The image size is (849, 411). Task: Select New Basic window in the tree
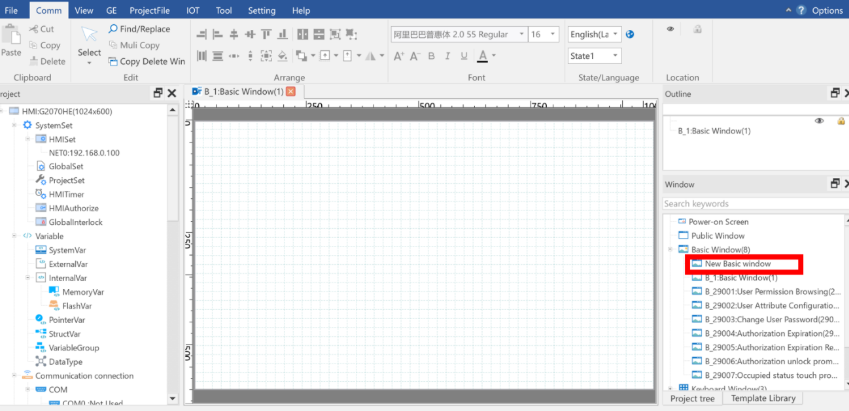coord(738,264)
